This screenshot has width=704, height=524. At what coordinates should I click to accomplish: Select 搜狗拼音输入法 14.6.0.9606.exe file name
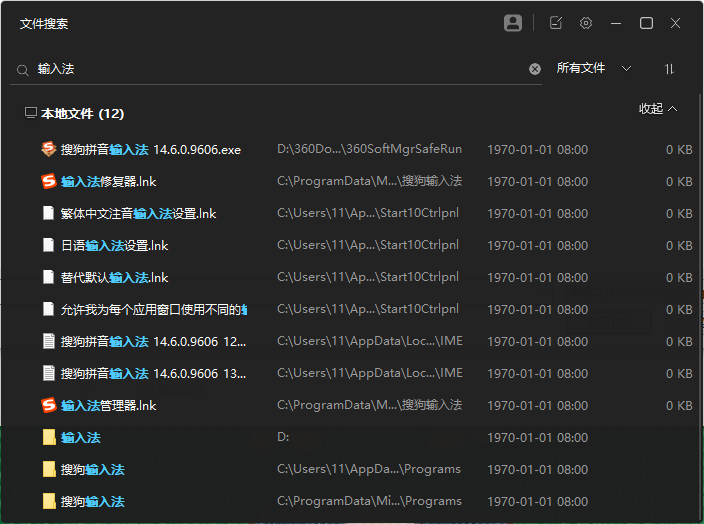(151, 150)
